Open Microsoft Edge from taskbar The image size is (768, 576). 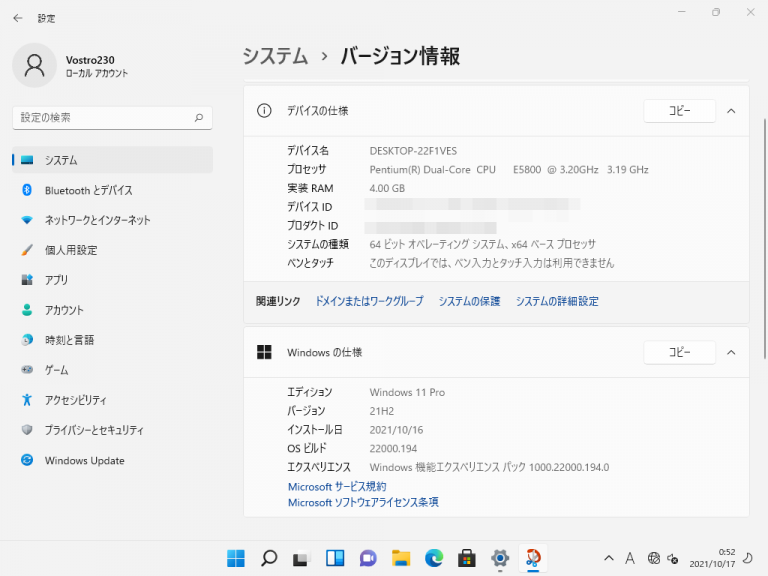coord(433,557)
